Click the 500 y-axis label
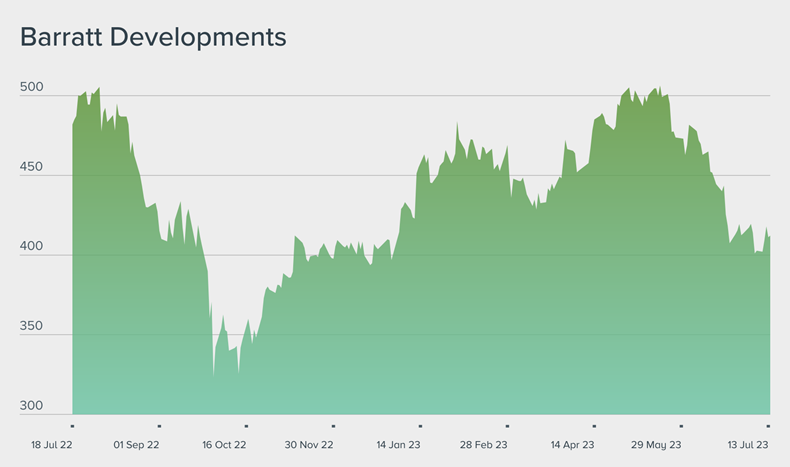Image resolution: width=790 pixels, height=467 pixels. (x=32, y=88)
